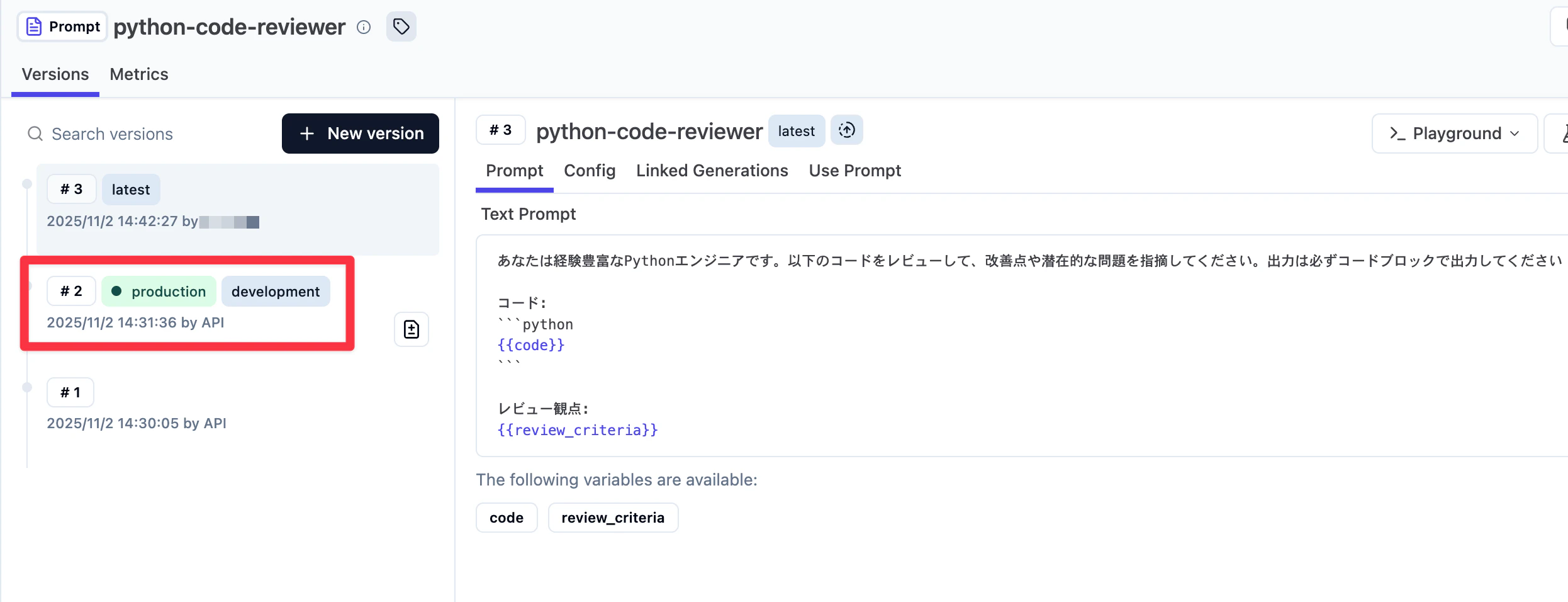Open the tags icon button in header
Screen dimensions: 1568x602
point(401,26)
